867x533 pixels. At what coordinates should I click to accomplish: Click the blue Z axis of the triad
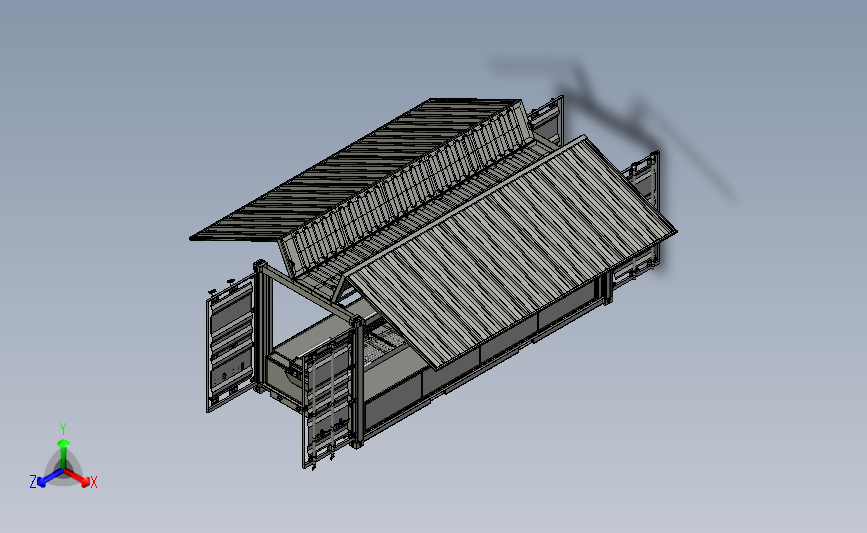50,478
